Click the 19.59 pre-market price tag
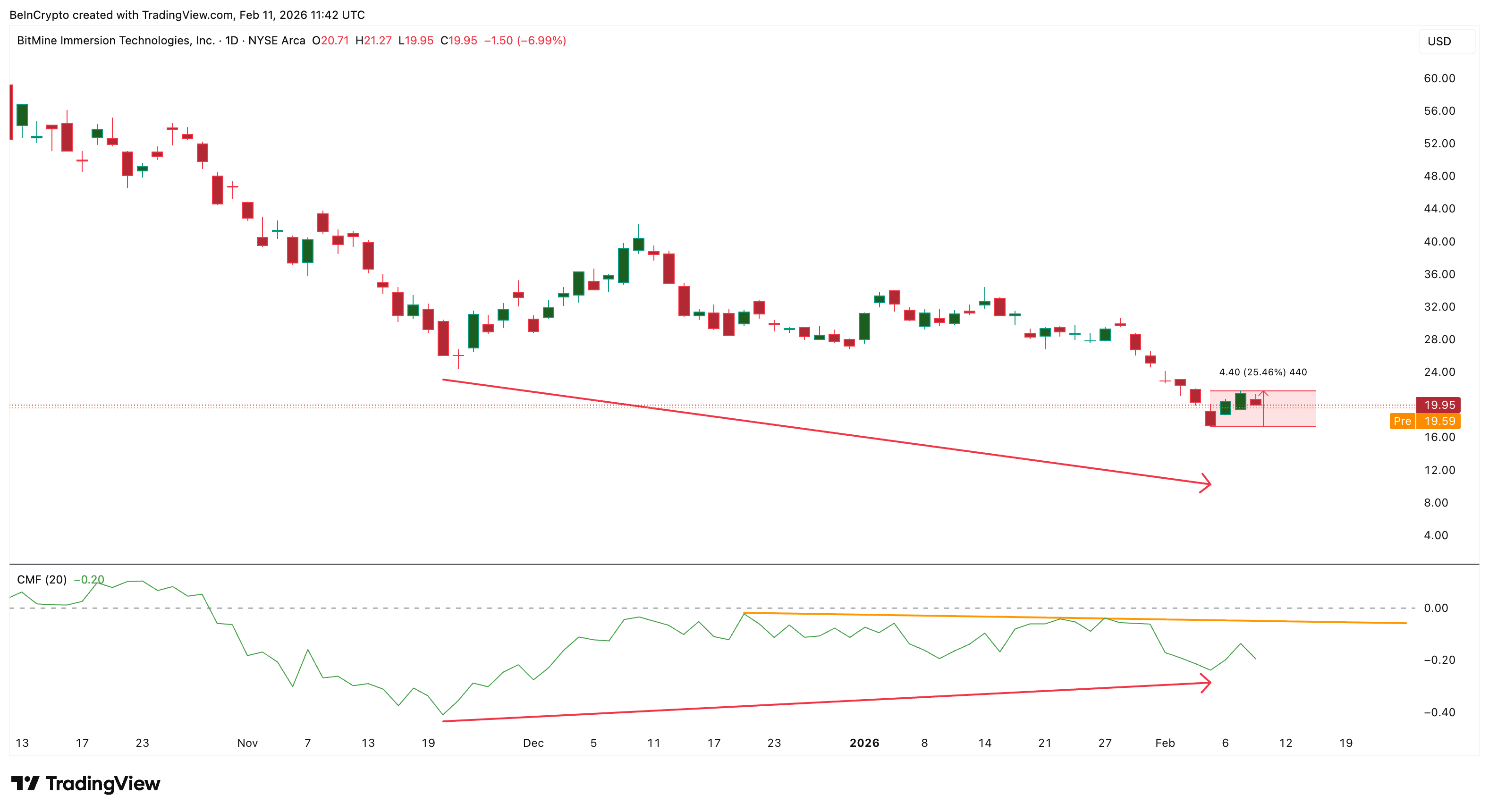The height and width of the screenshot is (812, 1489). 1438,421
